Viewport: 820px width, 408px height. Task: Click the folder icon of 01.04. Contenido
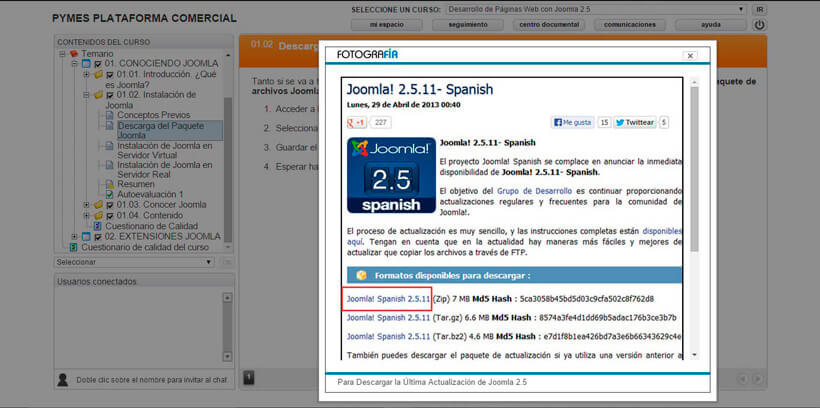[x=98, y=216]
